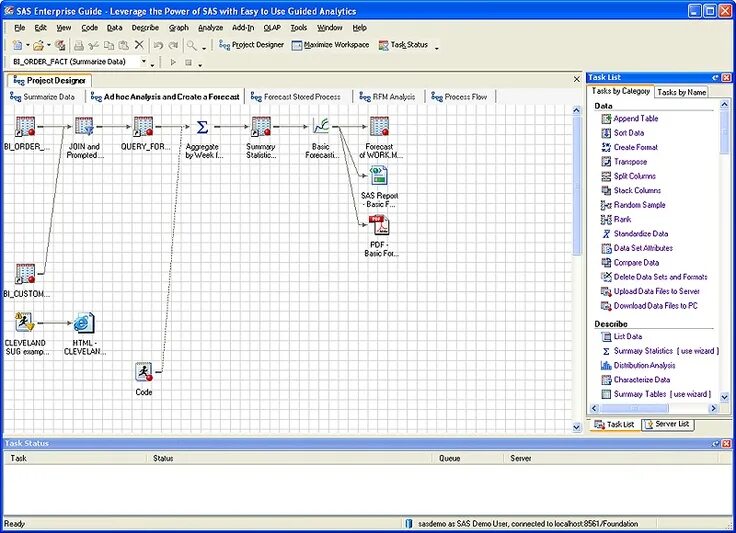Open the Describe menu

point(145,28)
